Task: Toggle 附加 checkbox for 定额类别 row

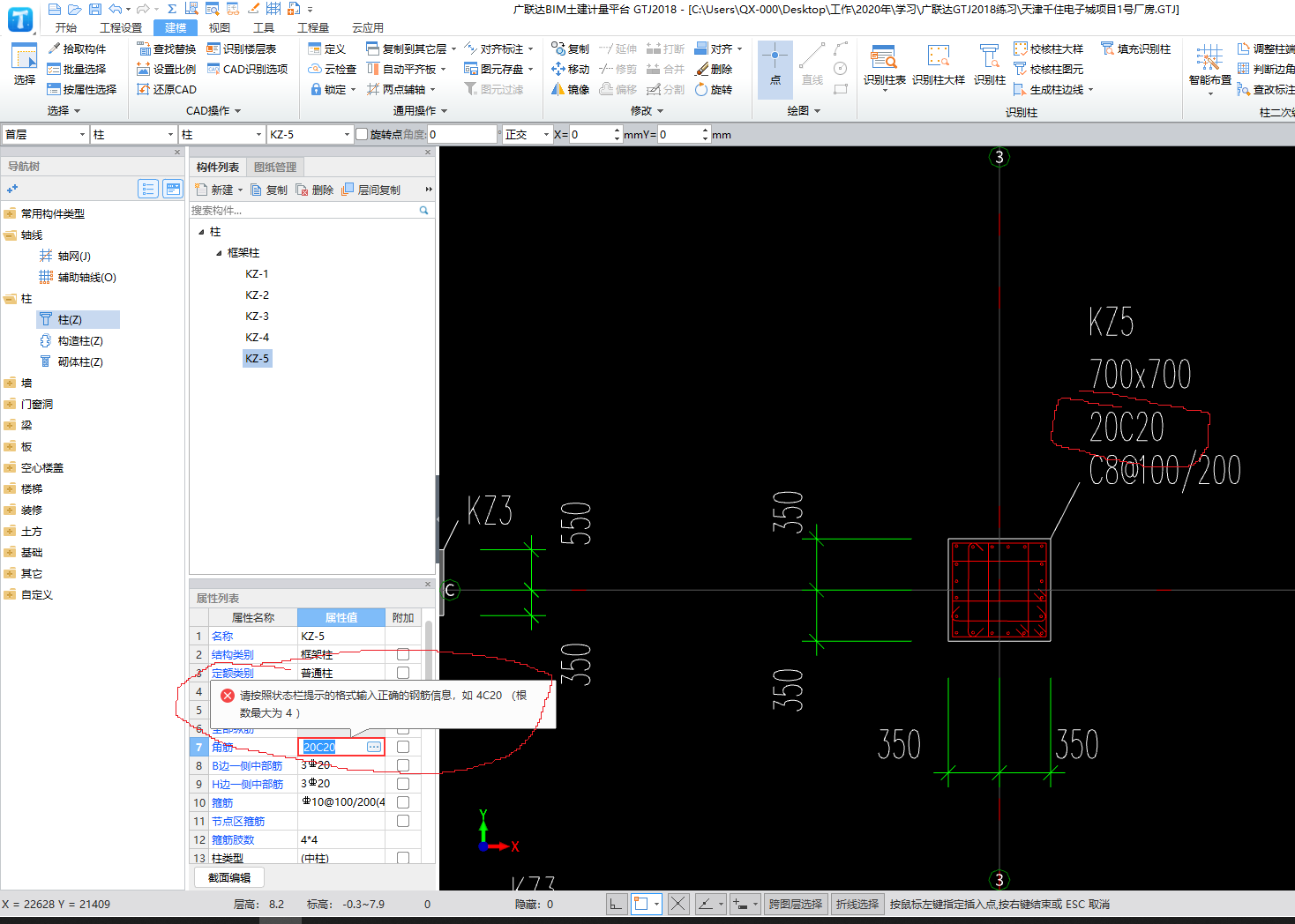Action: pos(403,673)
